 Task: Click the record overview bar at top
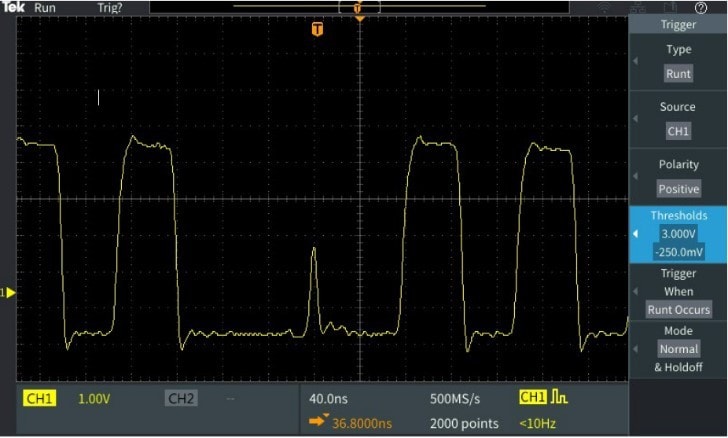click(359, 7)
